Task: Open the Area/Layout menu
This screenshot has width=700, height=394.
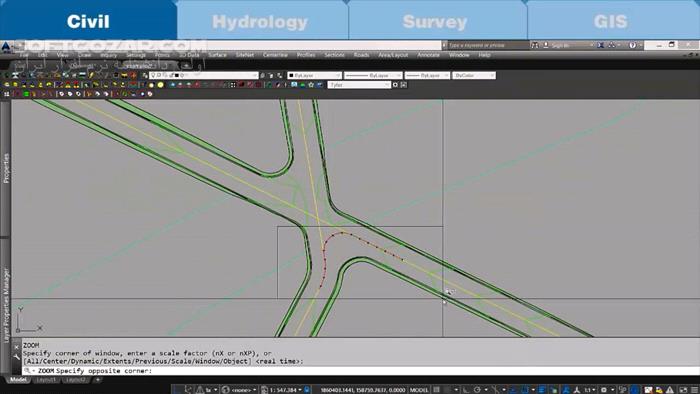Action: pyautogui.click(x=393, y=55)
